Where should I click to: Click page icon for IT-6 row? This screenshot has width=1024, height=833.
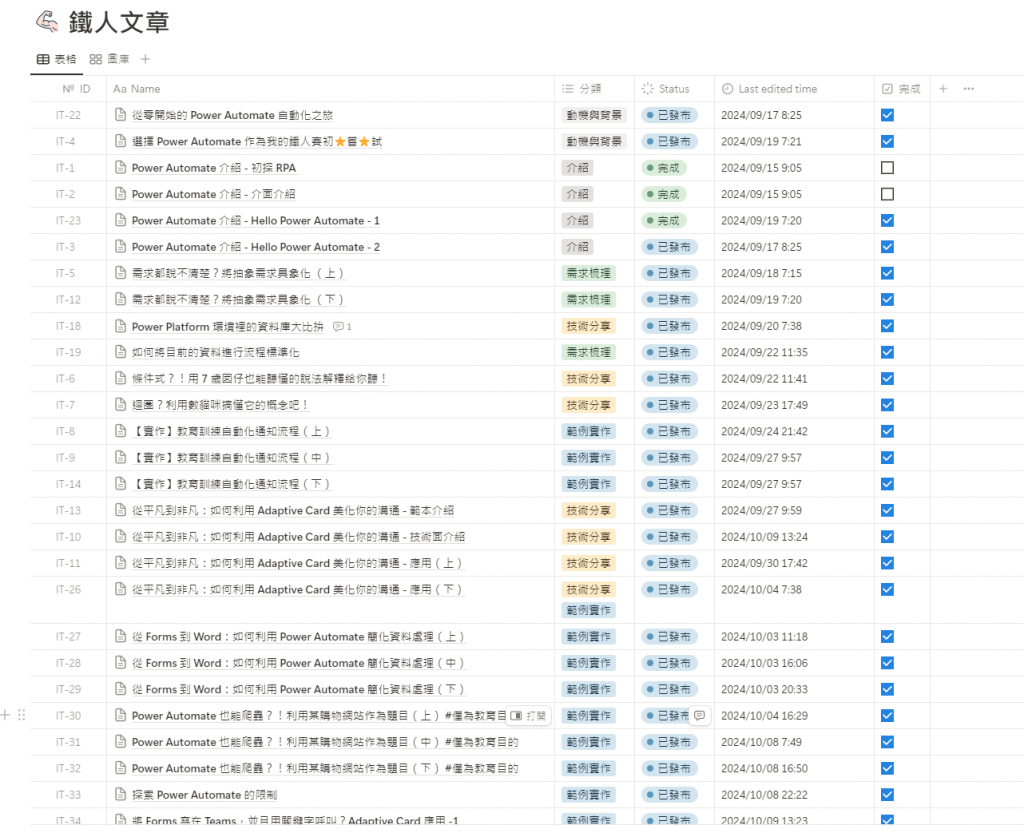(x=120, y=378)
